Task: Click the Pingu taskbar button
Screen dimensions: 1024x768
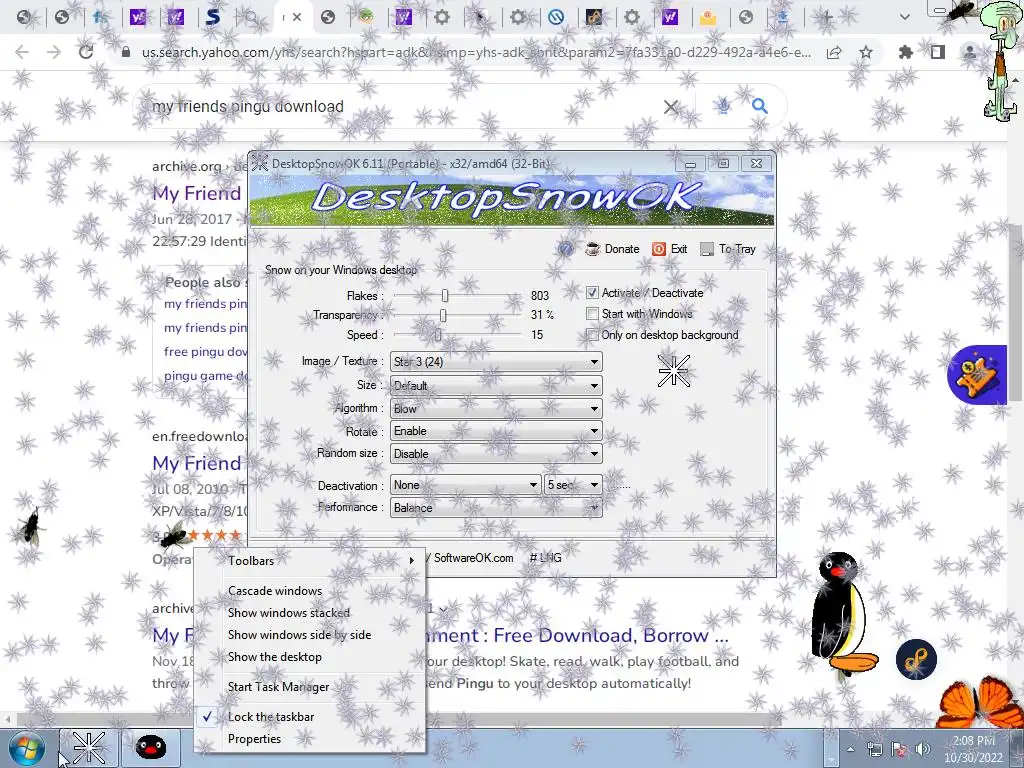Action: pos(150,748)
